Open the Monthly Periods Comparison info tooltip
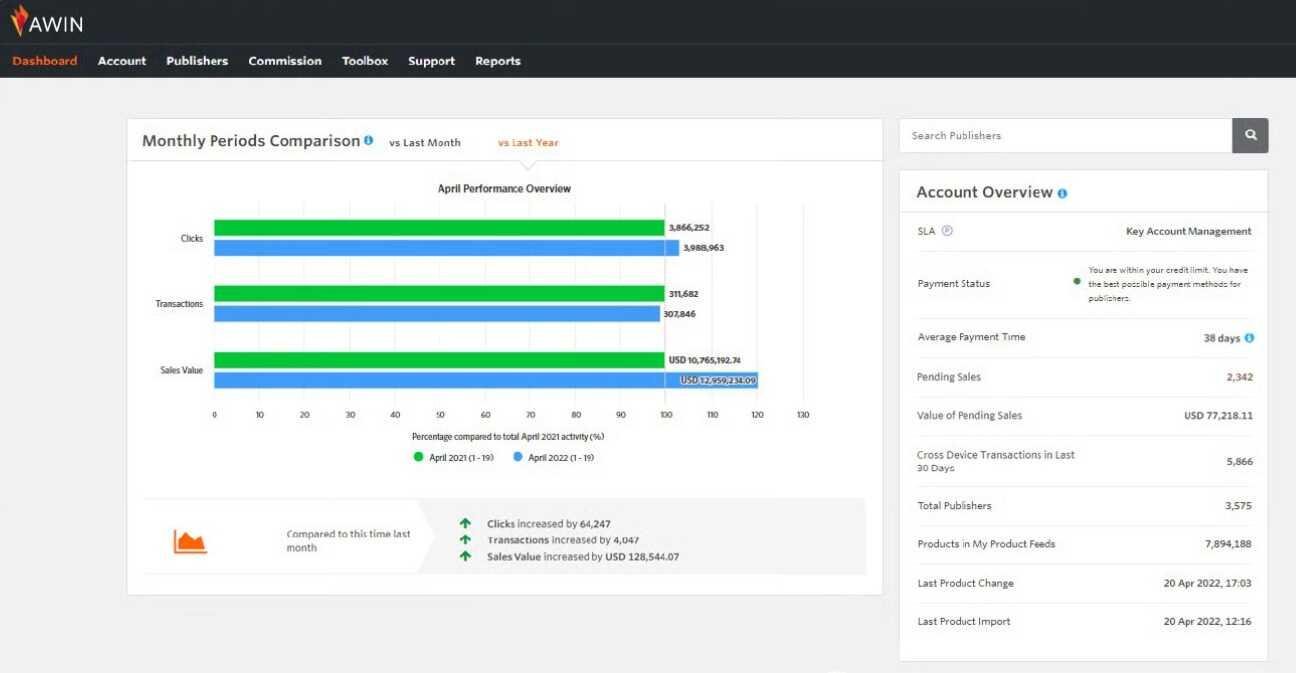 click(x=369, y=139)
